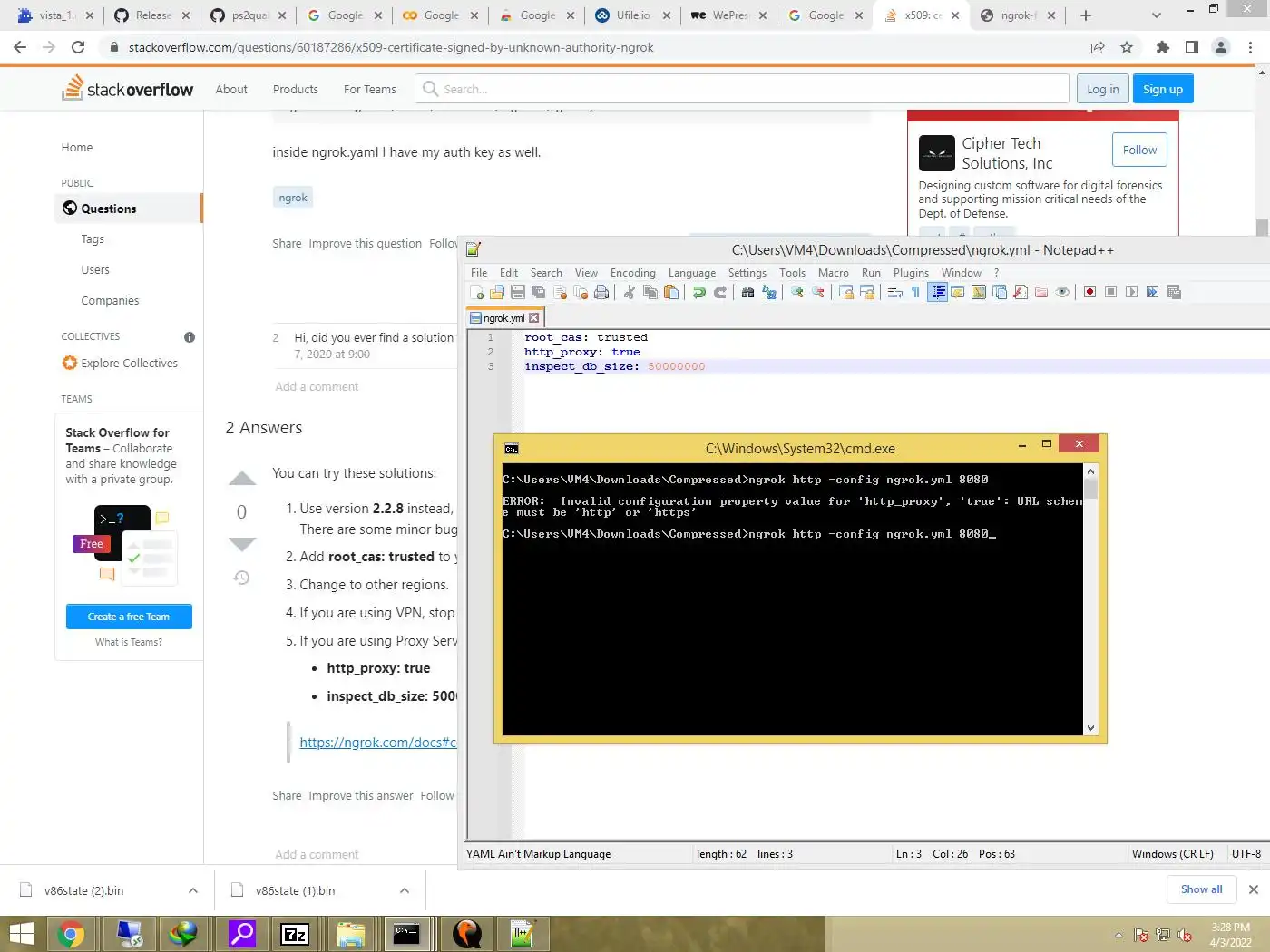Screen dimensions: 1270x952
Task: Open Chrome extensions puzzle icon
Action: click(x=1163, y=47)
